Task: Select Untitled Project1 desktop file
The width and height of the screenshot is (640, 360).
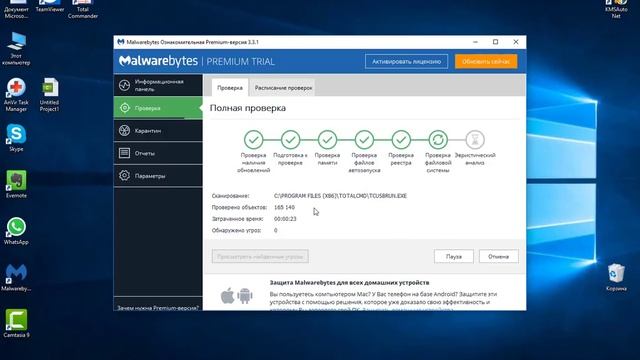Action: click(x=49, y=95)
